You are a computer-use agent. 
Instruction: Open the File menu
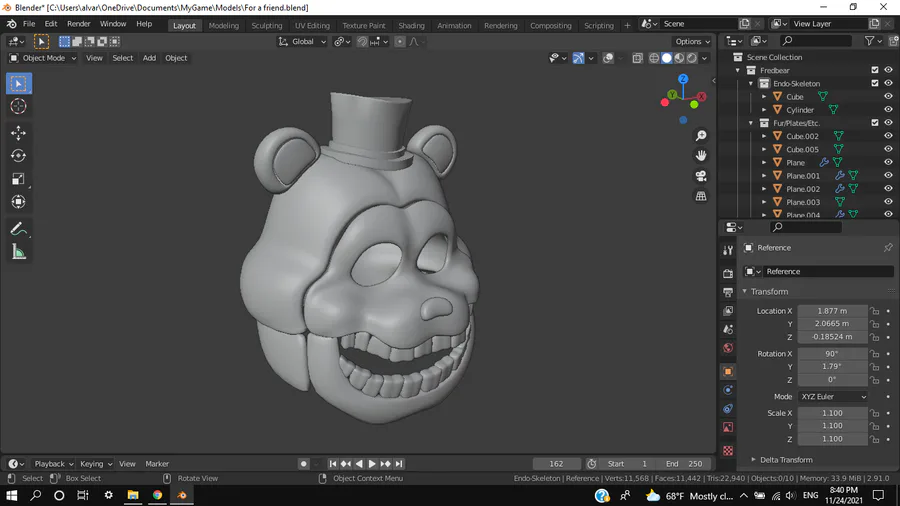point(29,24)
